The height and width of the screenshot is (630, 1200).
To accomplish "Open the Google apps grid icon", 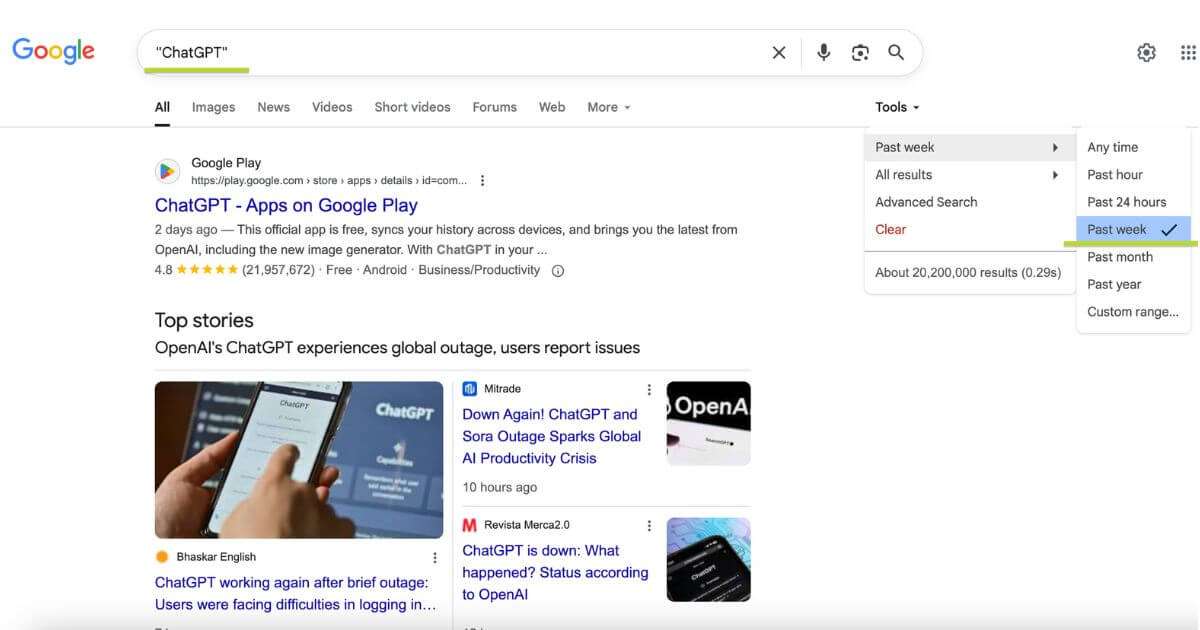I will 1188,53.
